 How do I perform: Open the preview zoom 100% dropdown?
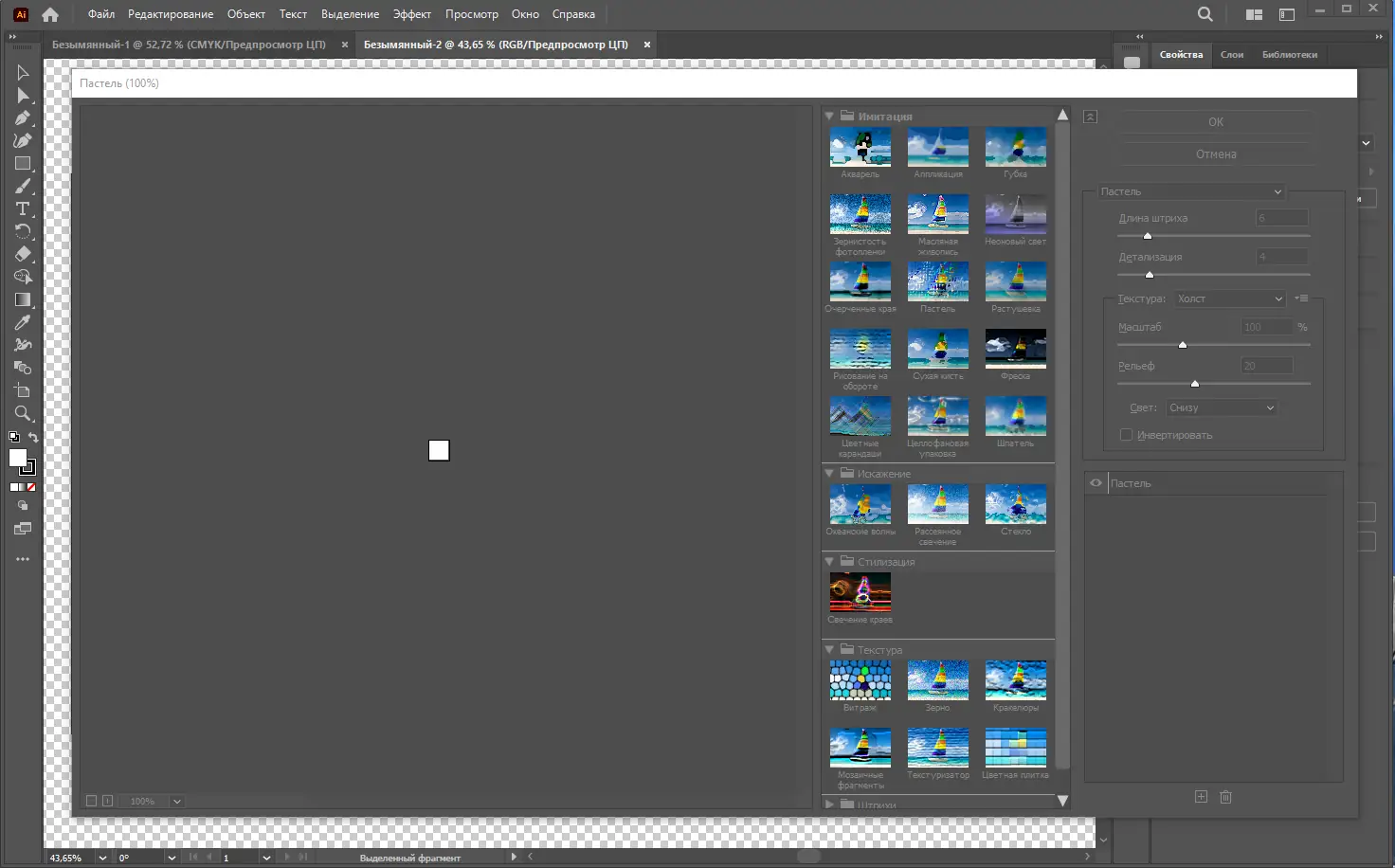tap(176, 802)
